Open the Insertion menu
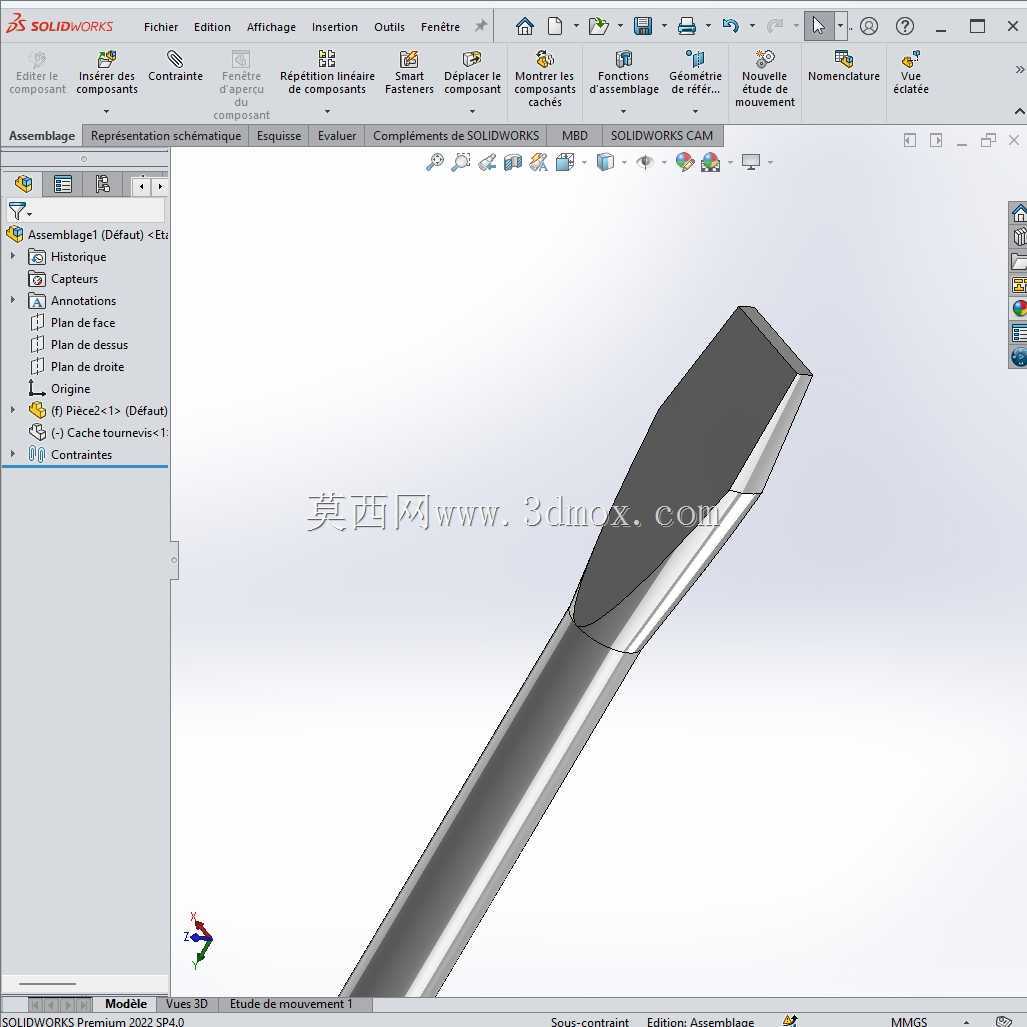 tap(335, 27)
